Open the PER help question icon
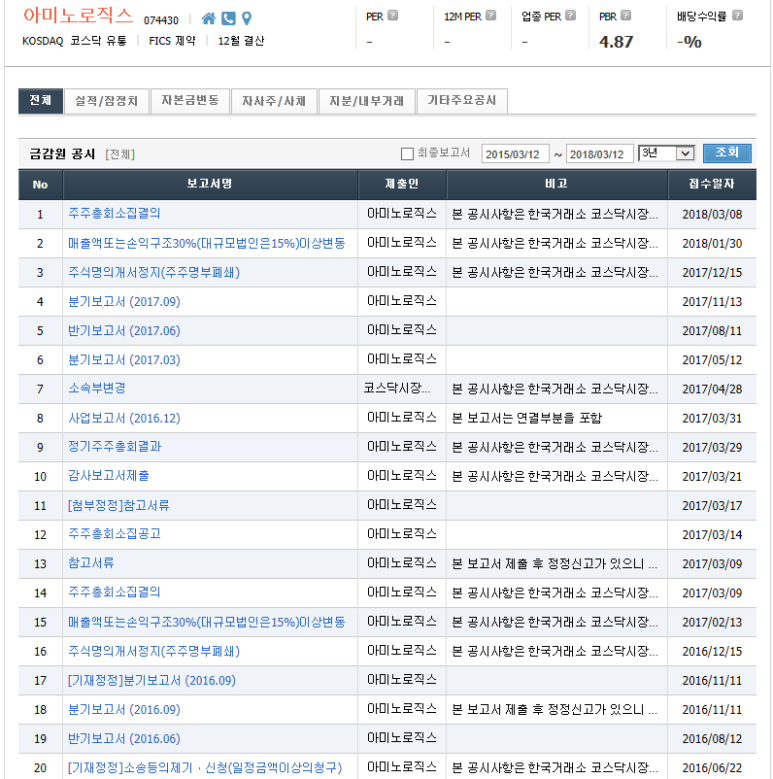 [392, 15]
